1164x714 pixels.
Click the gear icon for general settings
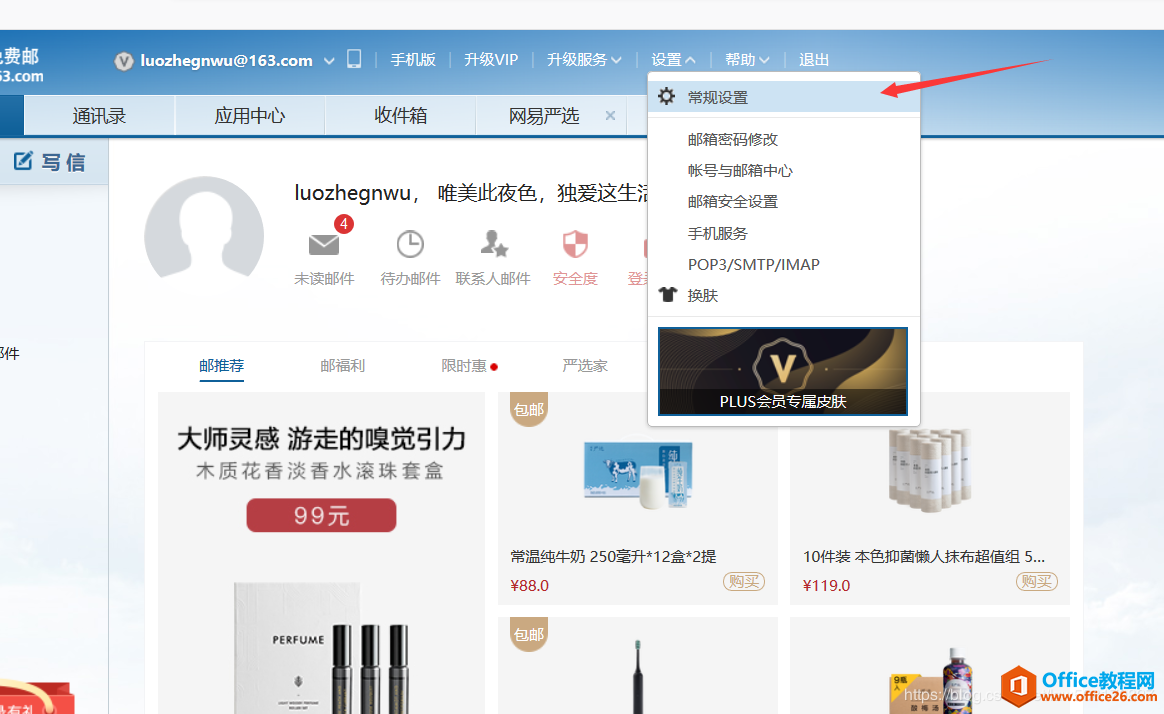click(x=667, y=97)
